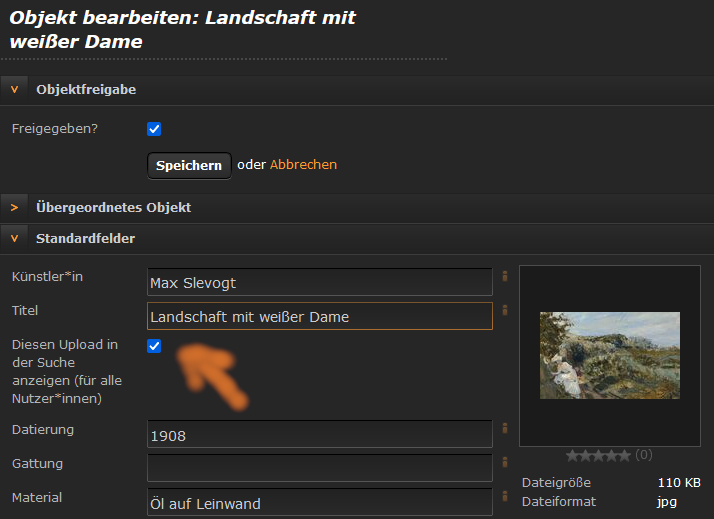Open the landscape painting thumbnail preview
The height and width of the screenshot is (519, 714).
click(610, 355)
